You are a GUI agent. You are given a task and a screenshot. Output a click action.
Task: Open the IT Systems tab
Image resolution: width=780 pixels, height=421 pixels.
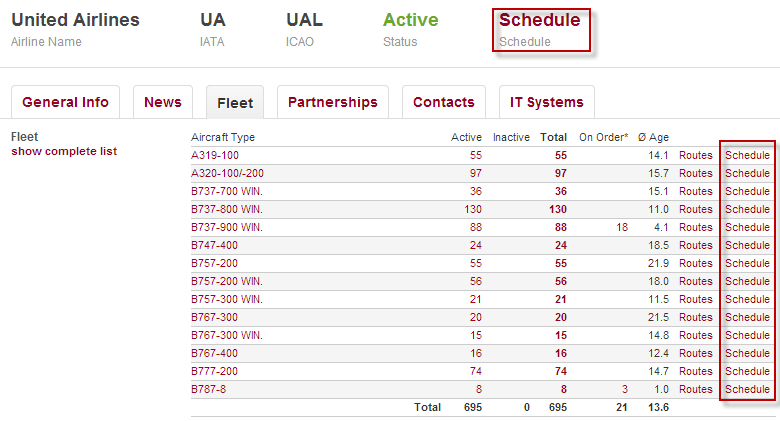click(x=547, y=102)
